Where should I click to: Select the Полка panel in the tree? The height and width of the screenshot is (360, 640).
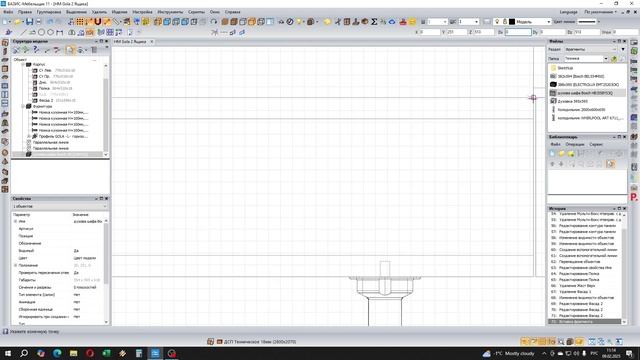(44, 88)
